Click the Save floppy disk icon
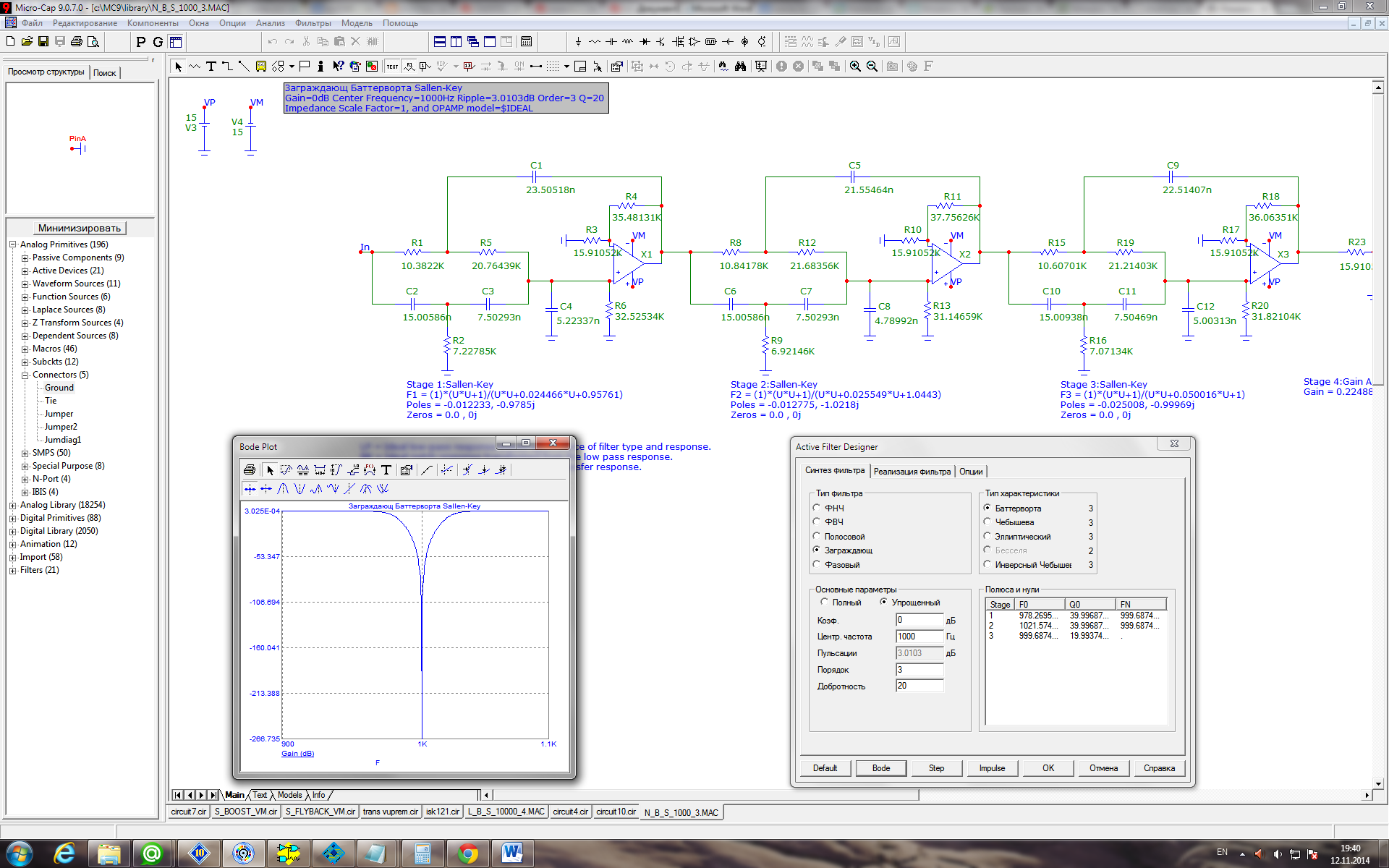The image size is (1389, 868). 43,42
